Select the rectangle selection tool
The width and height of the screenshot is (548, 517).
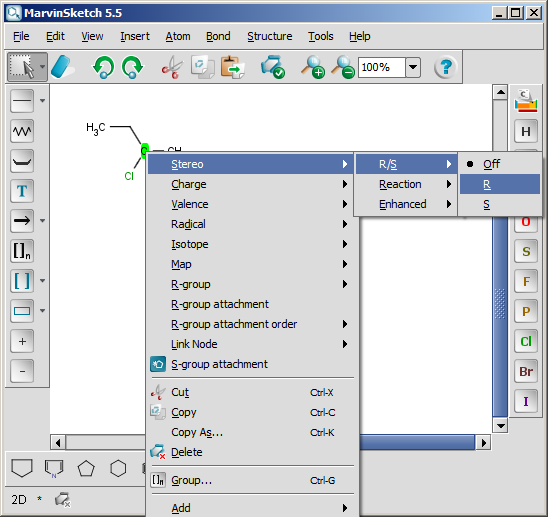click(x=22, y=66)
